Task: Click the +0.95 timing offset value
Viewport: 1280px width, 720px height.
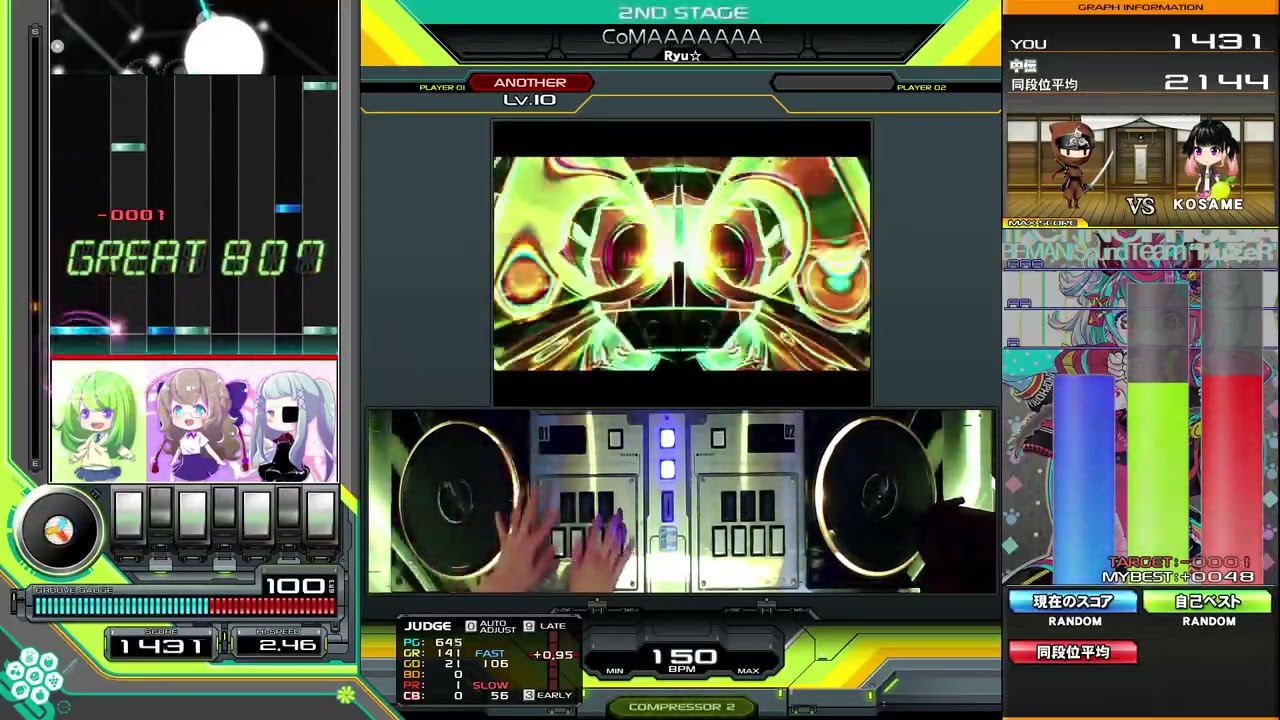Action: point(555,655)
